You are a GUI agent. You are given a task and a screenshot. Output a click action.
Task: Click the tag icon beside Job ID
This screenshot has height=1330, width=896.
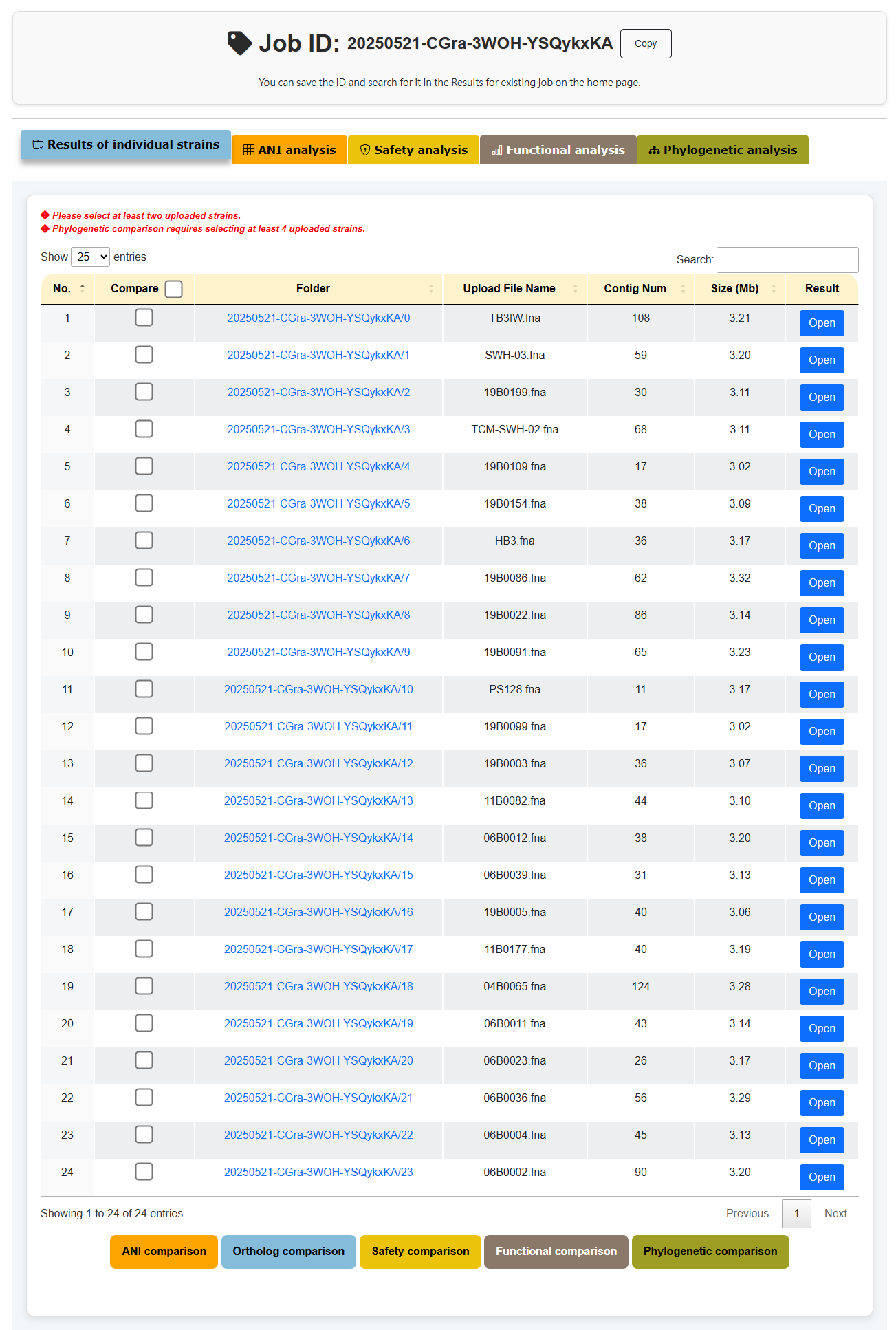(x=239, y=43)
